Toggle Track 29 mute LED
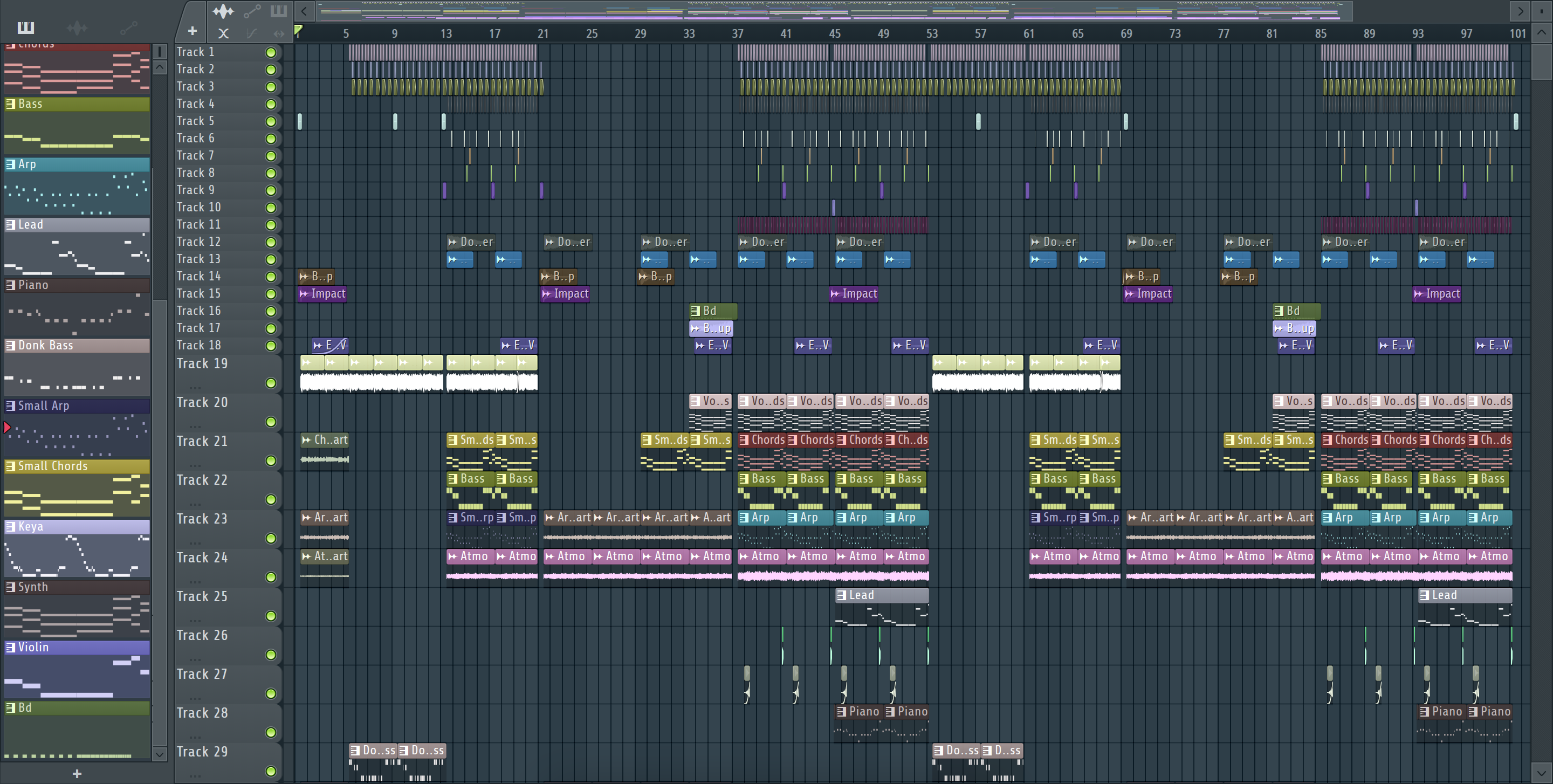This screenshot has width=1553, height=784. 271,772
